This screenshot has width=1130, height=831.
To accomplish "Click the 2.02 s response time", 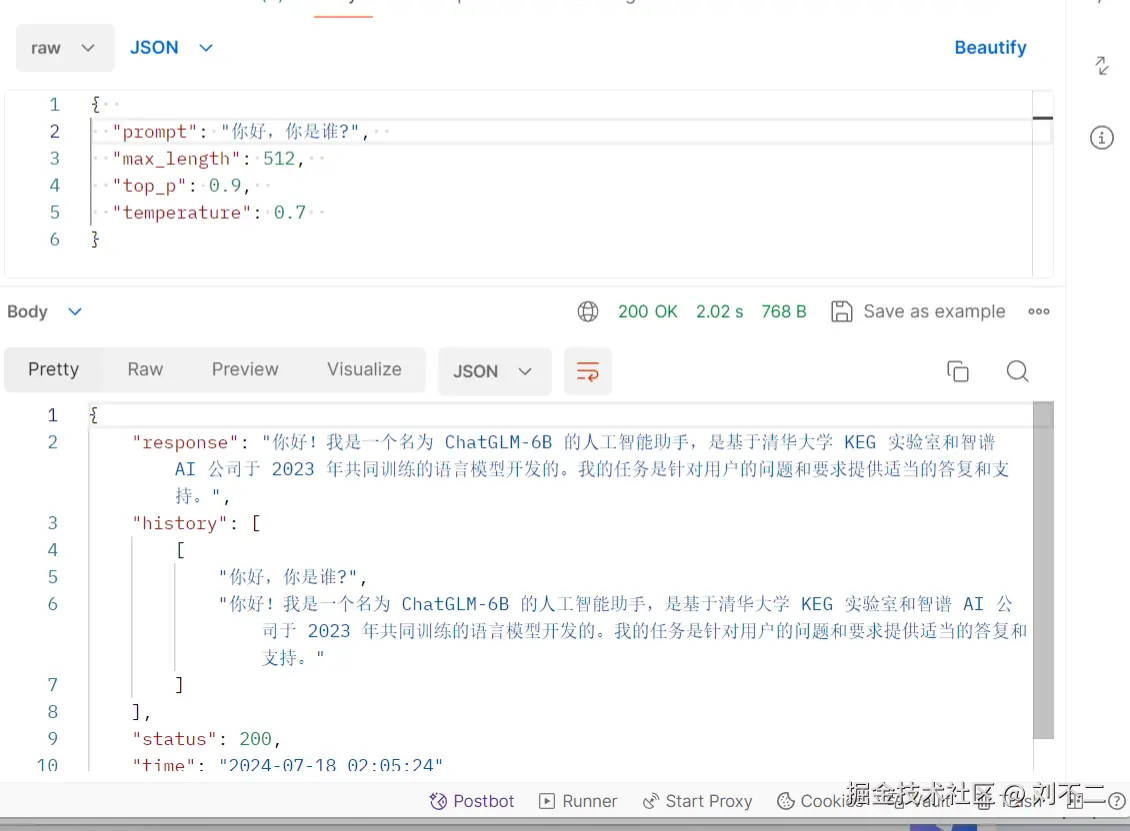I will [x=719, y=311].
